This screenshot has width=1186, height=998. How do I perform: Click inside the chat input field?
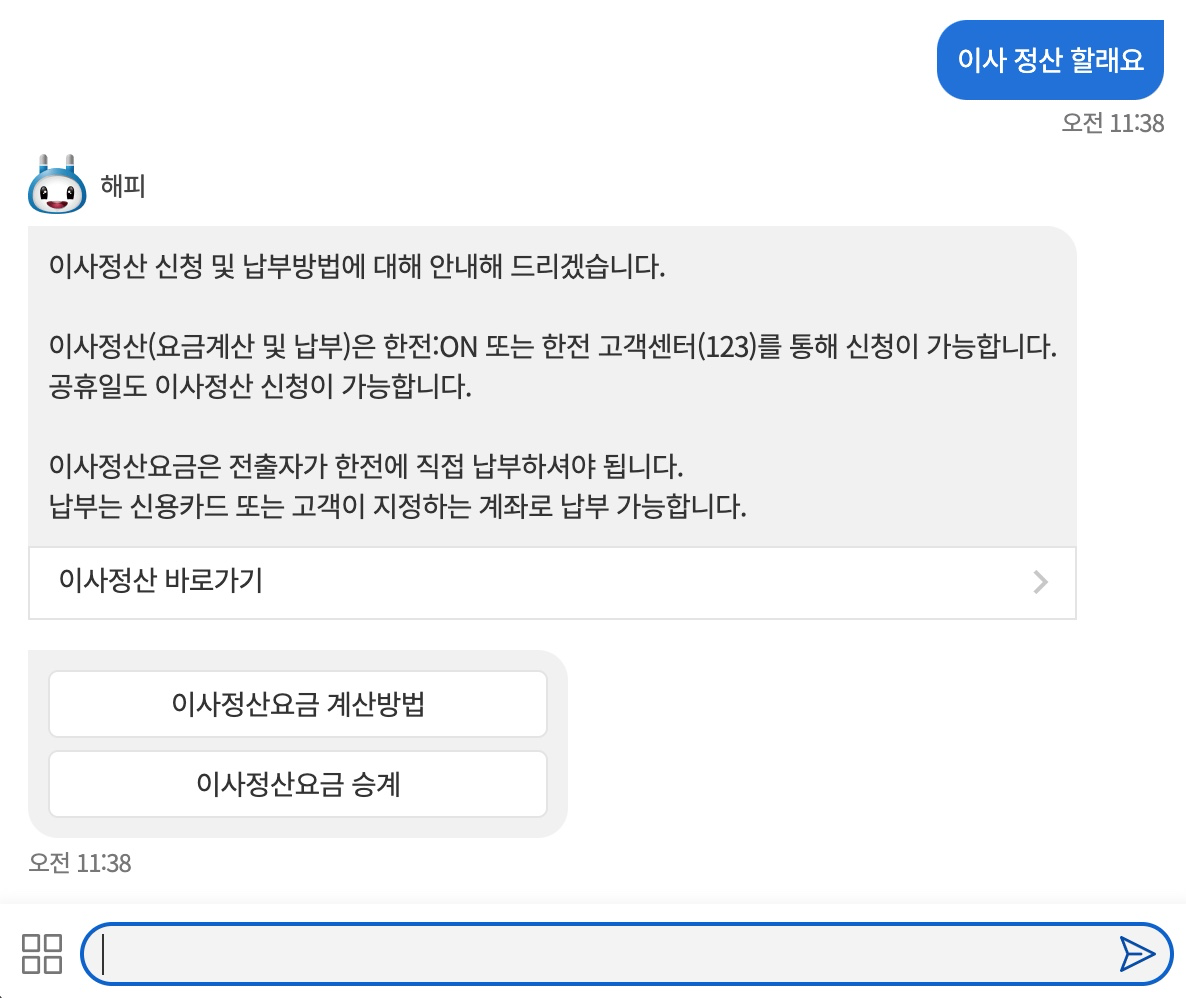click(x=600, y=956)
